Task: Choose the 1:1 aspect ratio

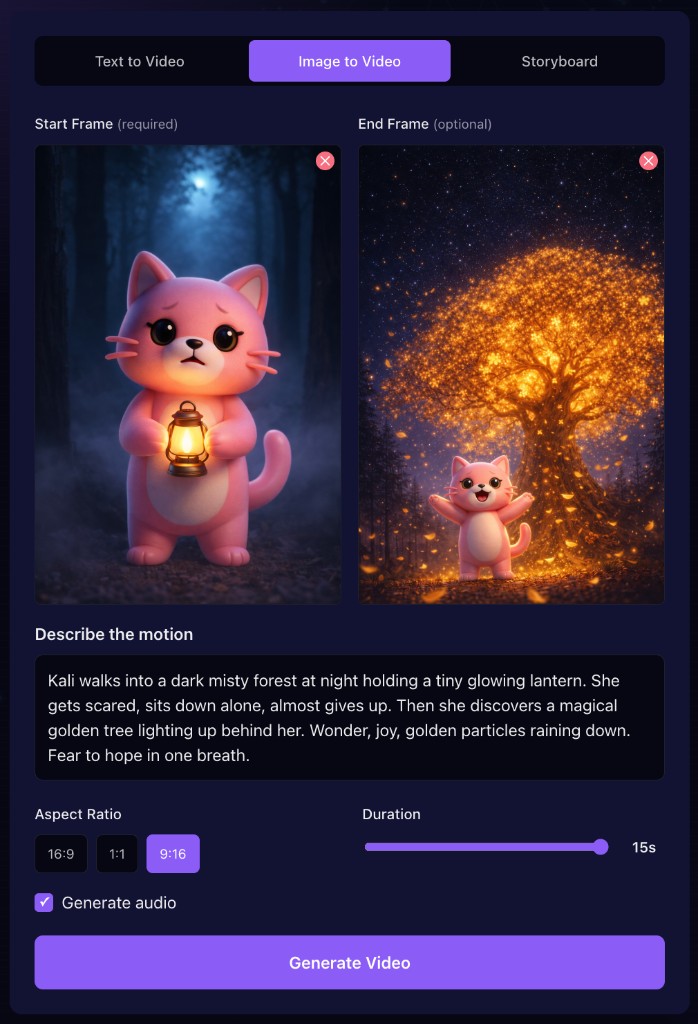Action: pyautogui.click(x=117, y=854)
